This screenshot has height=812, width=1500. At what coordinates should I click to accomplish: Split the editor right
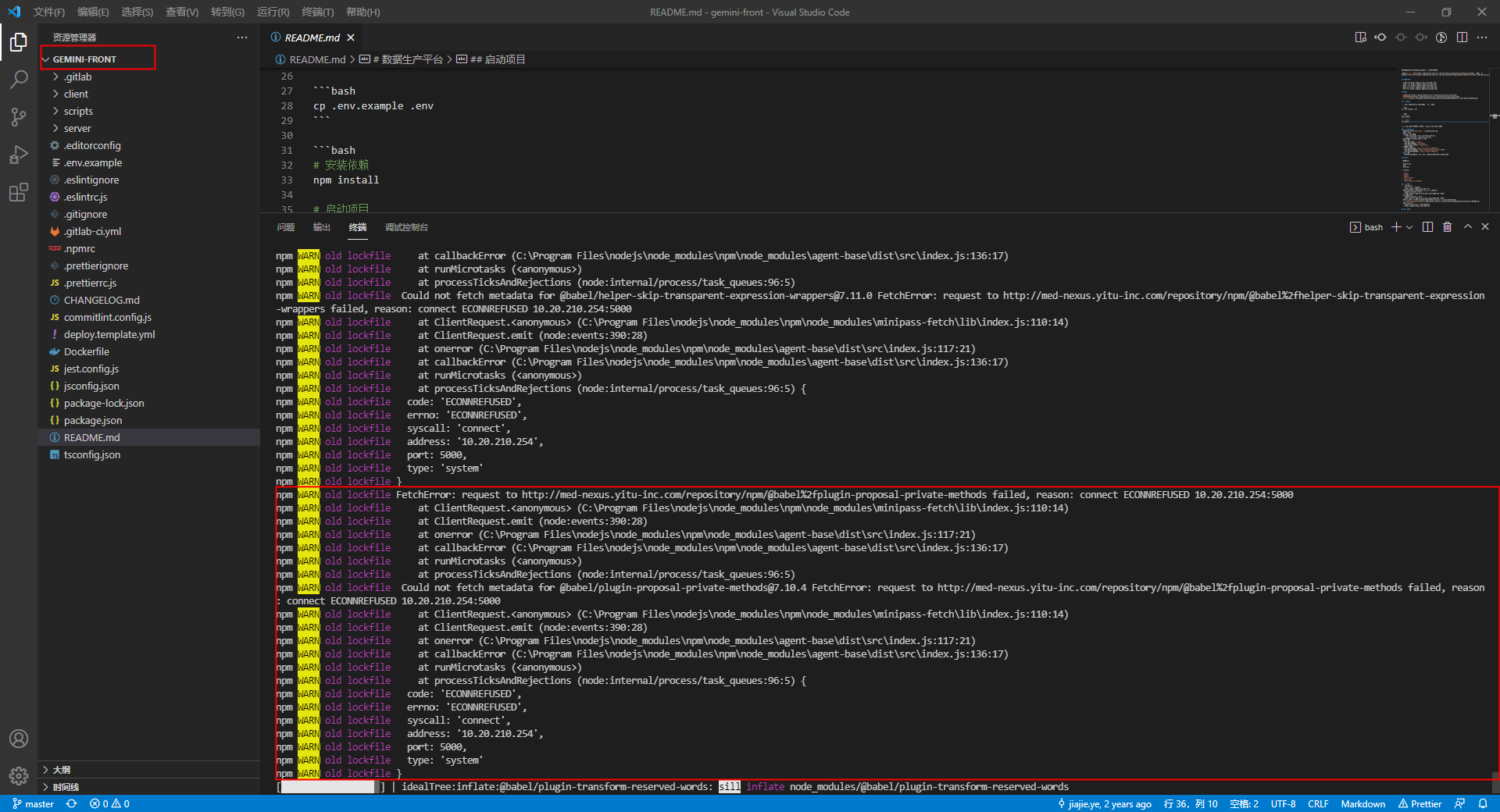pyautogui.click(x=1462, y=37)
